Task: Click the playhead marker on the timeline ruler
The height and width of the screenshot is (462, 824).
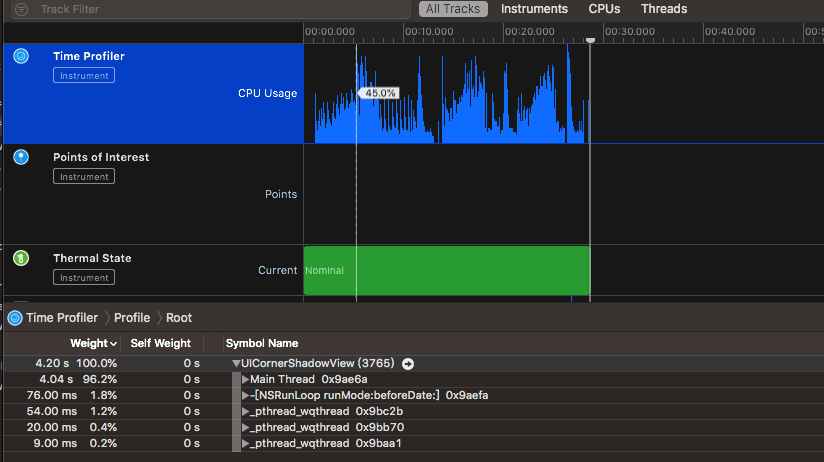Action: 590,39
